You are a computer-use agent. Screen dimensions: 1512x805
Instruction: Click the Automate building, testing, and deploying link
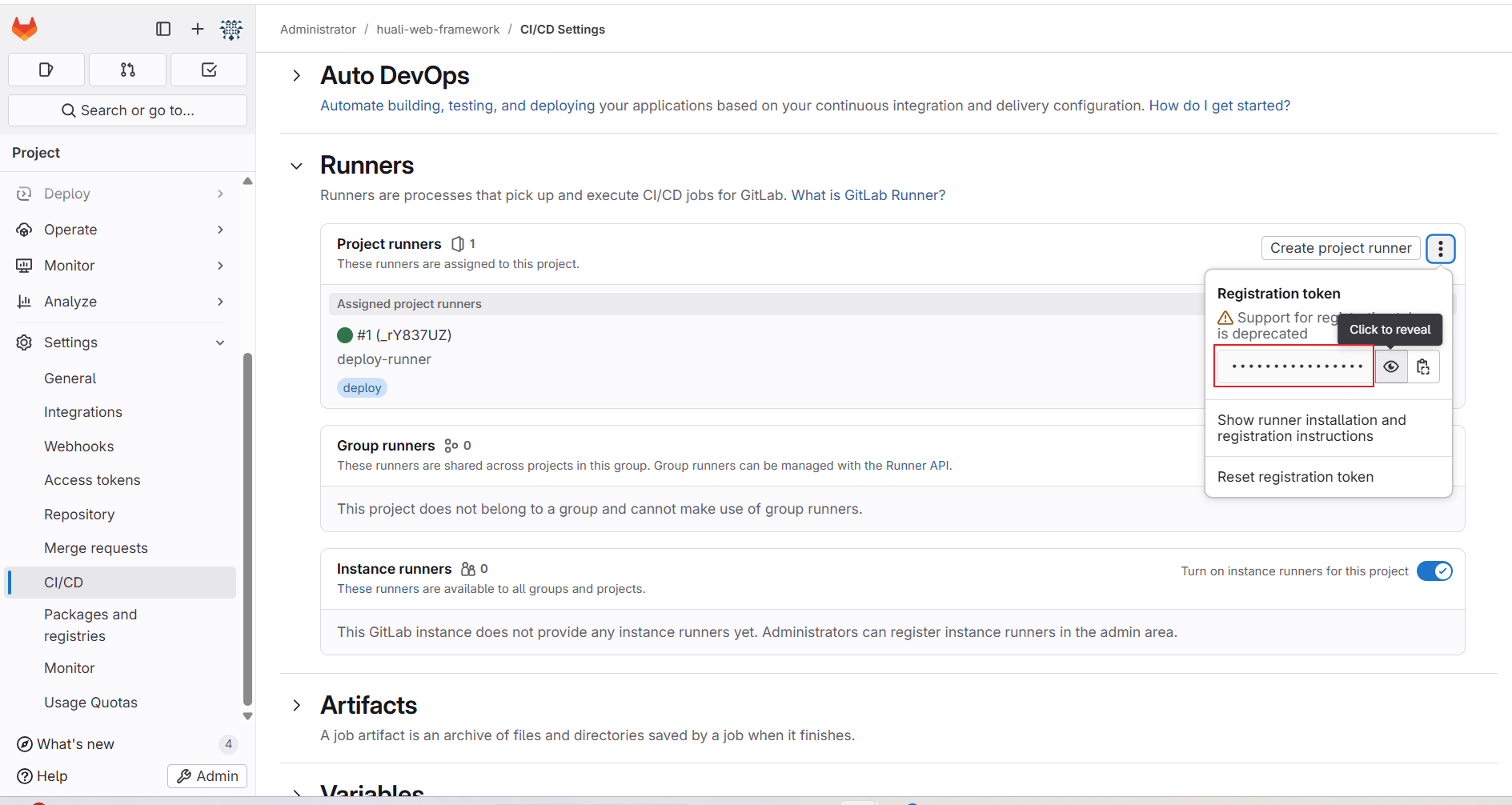(458, 106)
